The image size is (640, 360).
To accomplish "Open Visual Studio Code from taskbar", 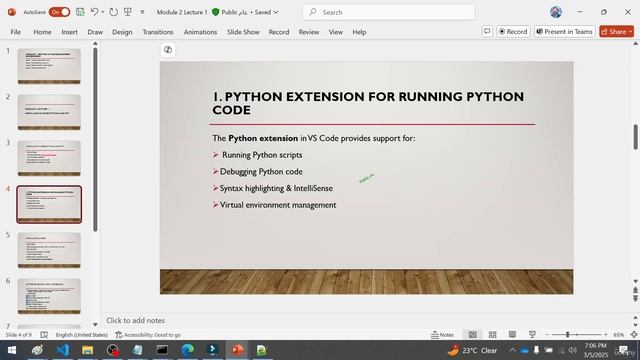I will (x=63, y=350).
